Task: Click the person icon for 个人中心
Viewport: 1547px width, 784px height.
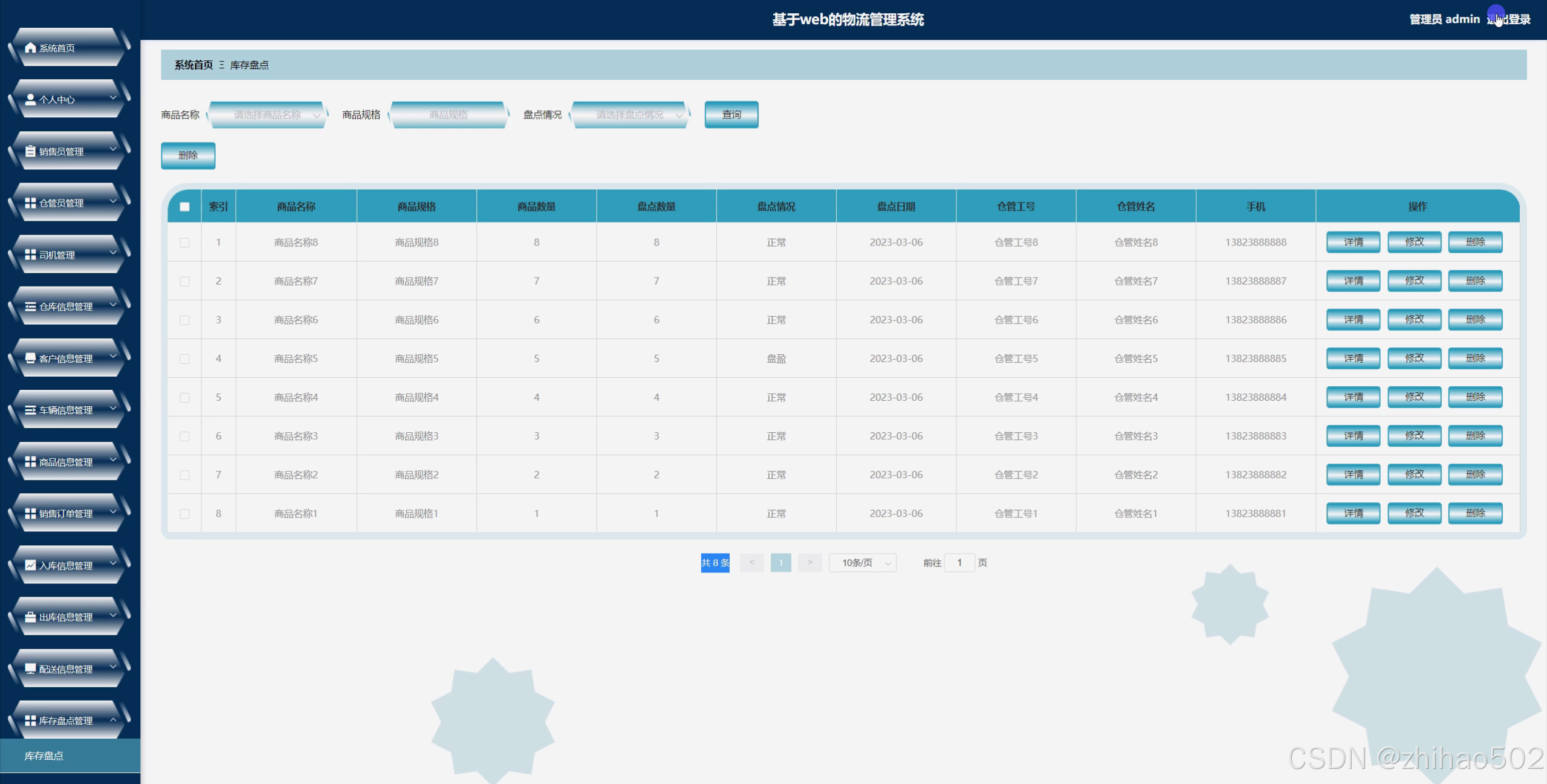Action: [30, 99]
